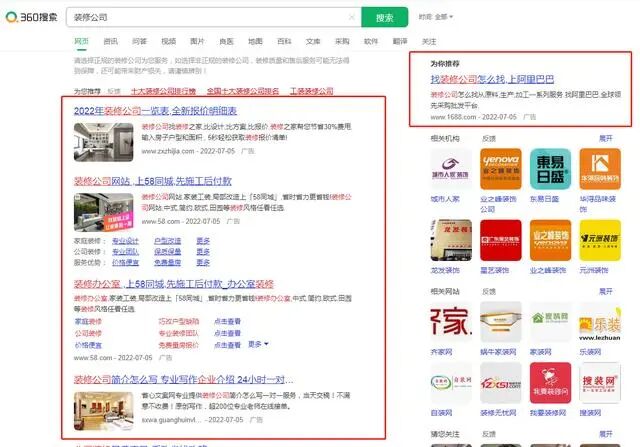Switch to the 资讯 tab
The width and height of the screenshot is (640, 447).
pyautogui.click(x=110, y=41)
